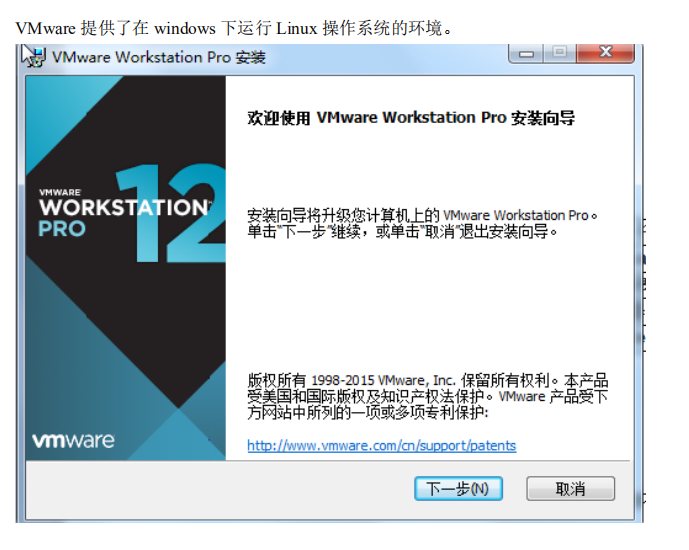Image resolution: width=689 pixels, height=550 pixels.
Task: Close the installer with the red X
Action: point(606,53)
